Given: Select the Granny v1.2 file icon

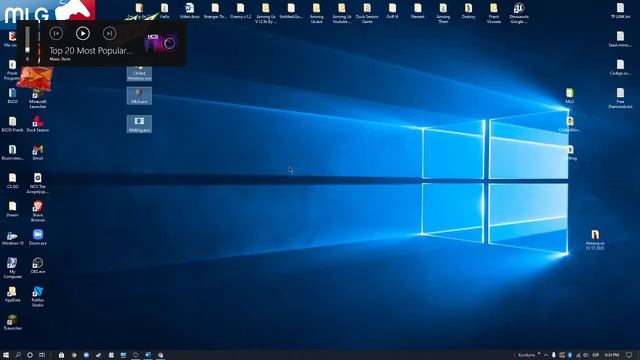Looking at the screenshot, I should [240, 11].
